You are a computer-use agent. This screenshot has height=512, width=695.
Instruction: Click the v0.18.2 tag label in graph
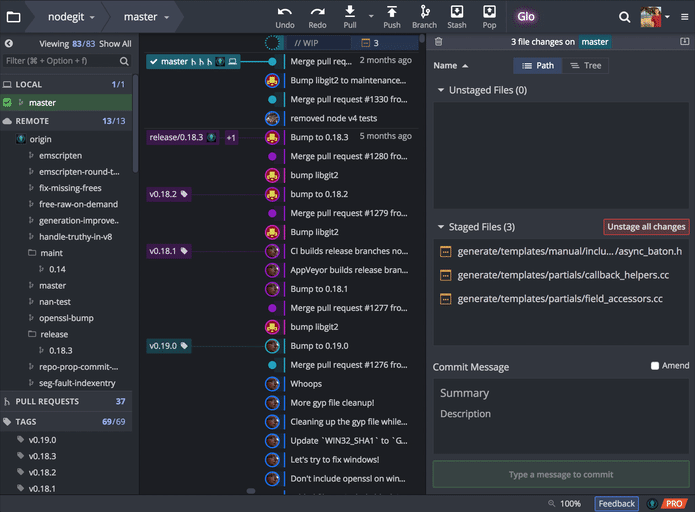169,194
